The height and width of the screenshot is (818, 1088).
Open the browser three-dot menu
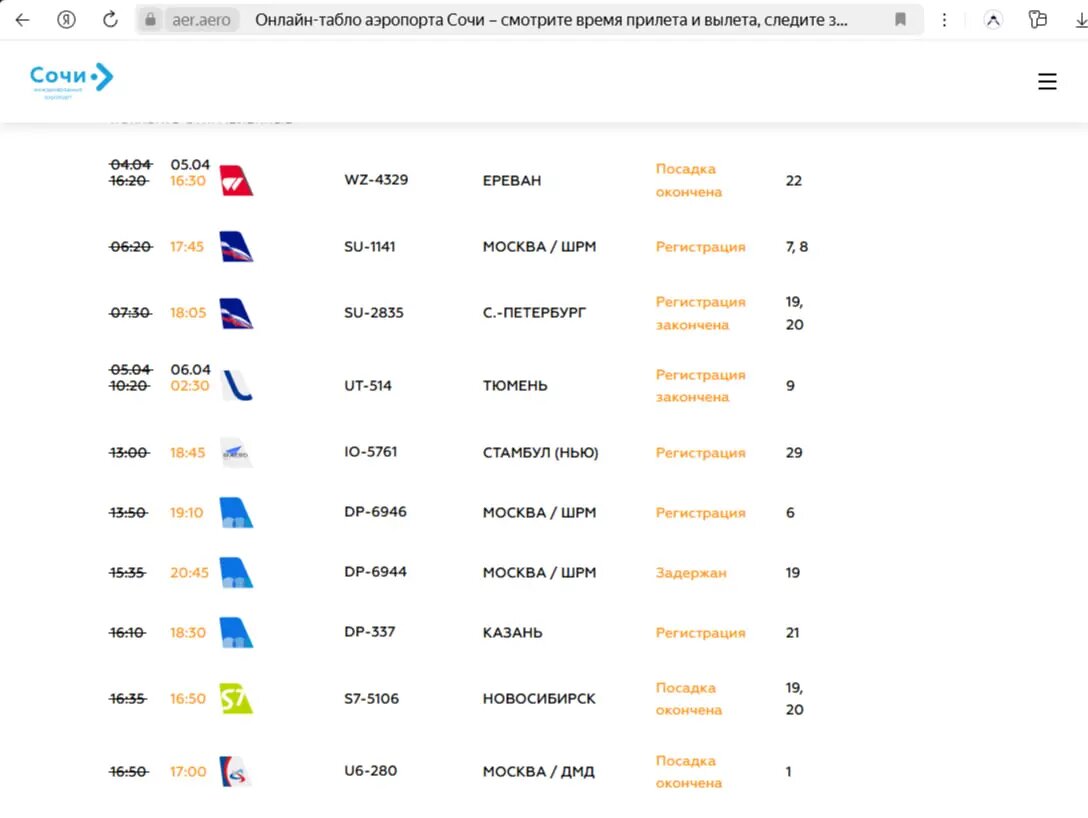(944, 20)
